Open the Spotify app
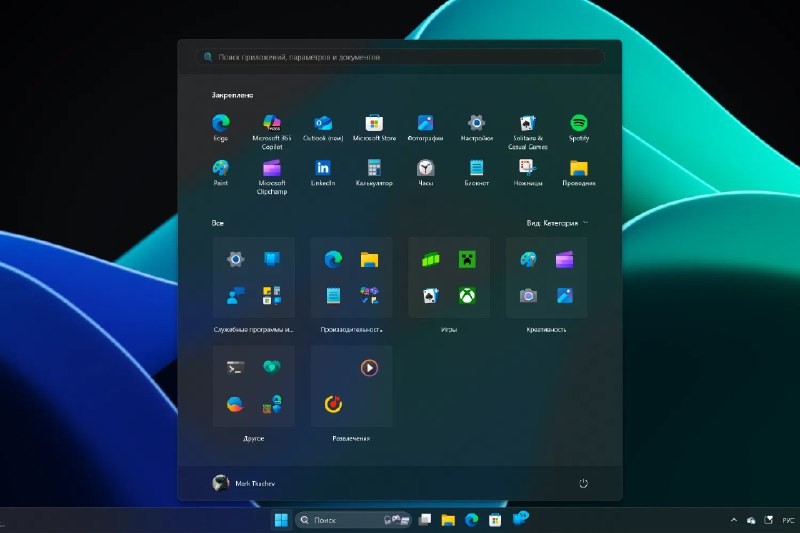The height and width of the screenshot is (533, 800). click(579, 128)
